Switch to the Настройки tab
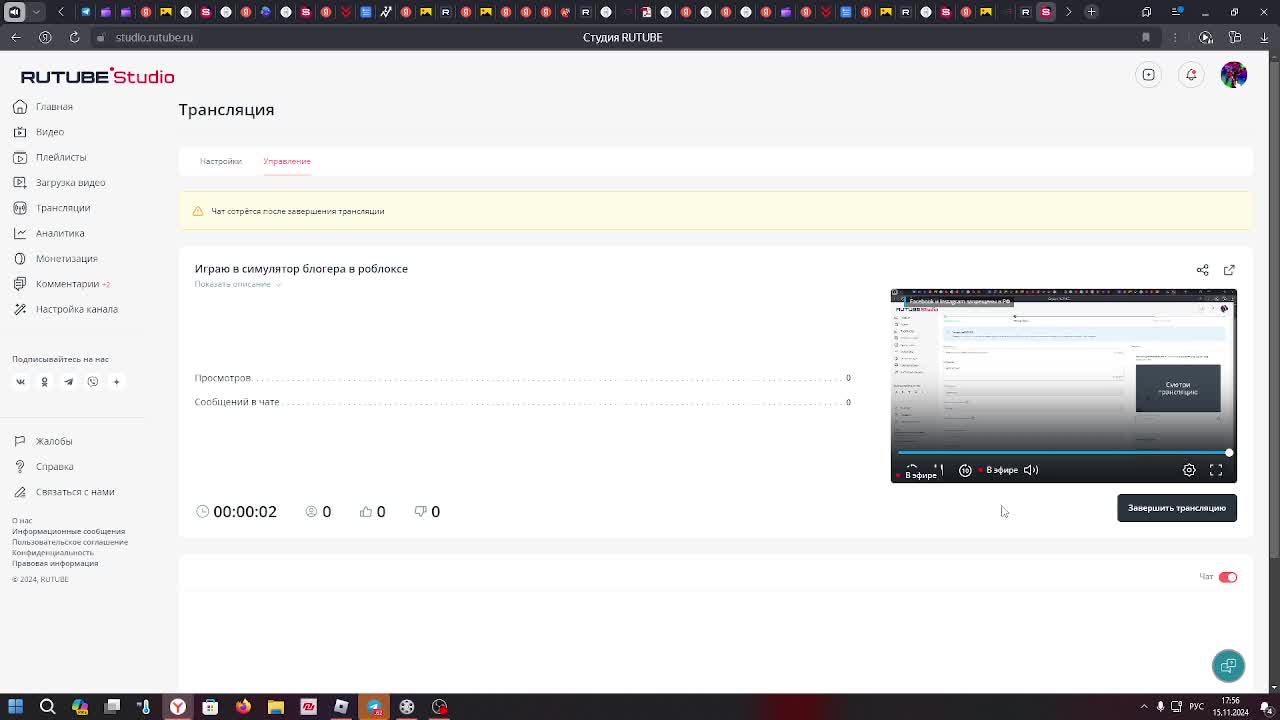 tap(220, 161)
